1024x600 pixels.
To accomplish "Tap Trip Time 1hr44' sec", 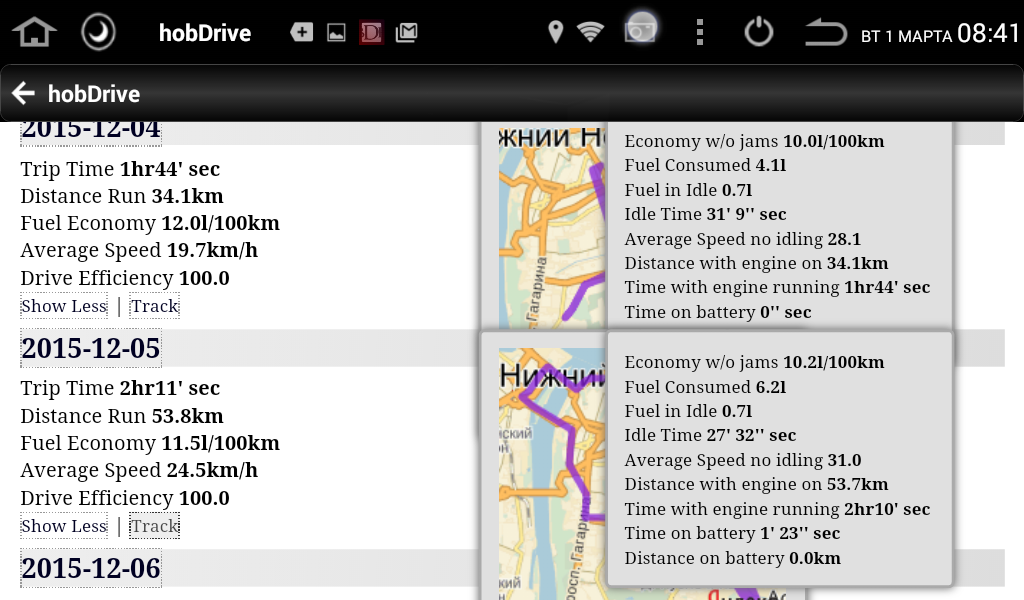I will pyautogui.click(x=120, y=169).
